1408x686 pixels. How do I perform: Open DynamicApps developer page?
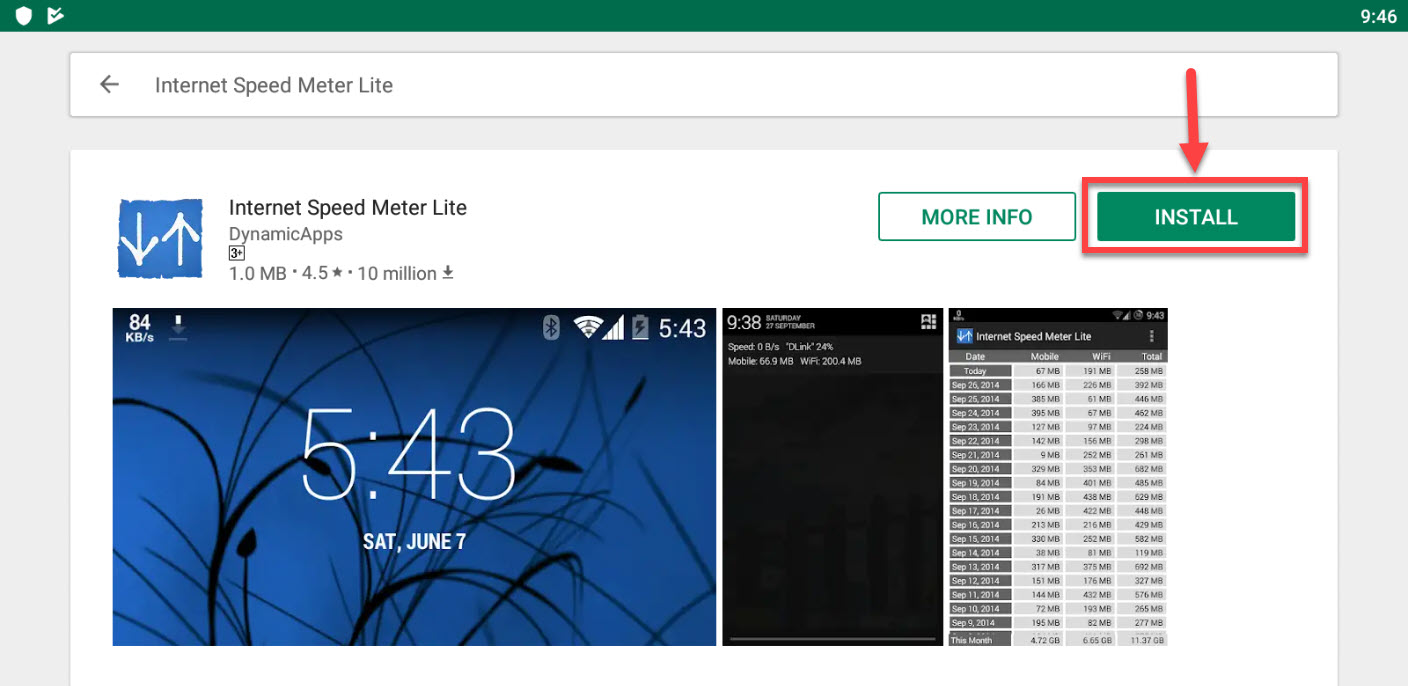[286, 234]
